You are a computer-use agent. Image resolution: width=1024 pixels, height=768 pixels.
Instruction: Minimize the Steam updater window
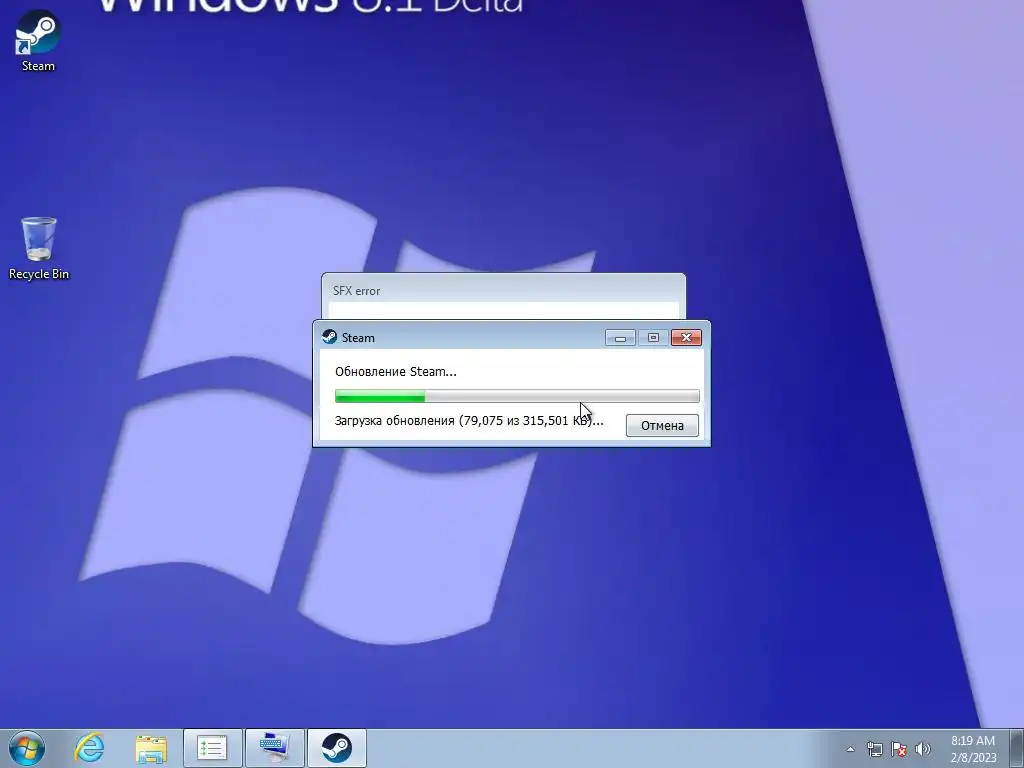[620, 338]
